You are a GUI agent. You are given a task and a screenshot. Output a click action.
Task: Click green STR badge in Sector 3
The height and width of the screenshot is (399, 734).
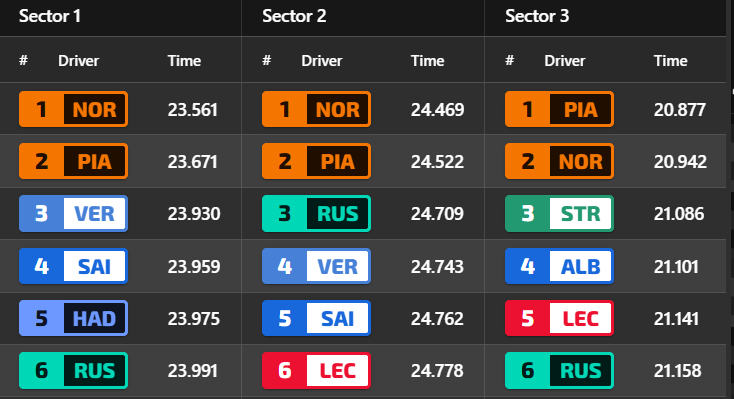(559, 214)
